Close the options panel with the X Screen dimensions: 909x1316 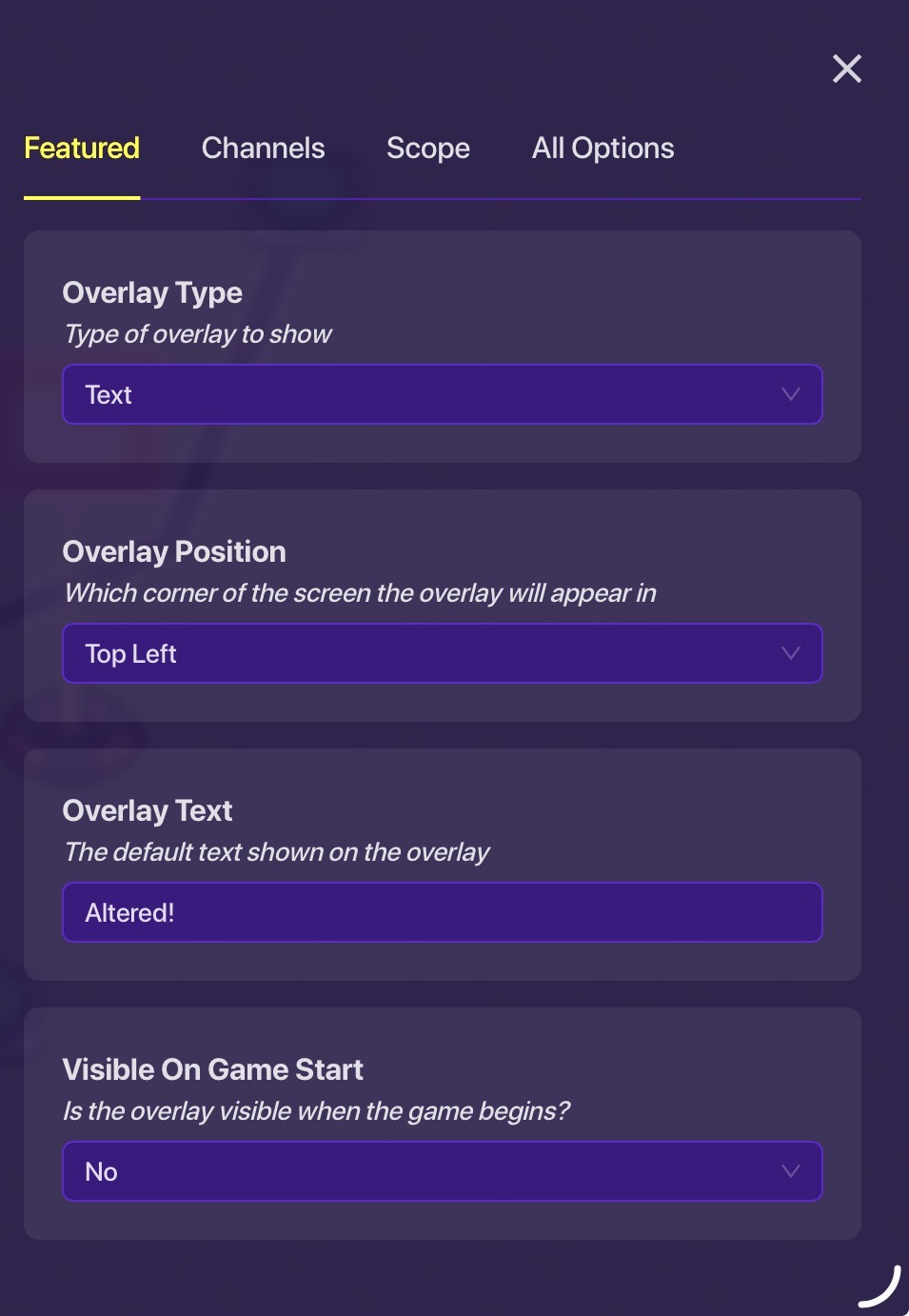tap(846, 69)
